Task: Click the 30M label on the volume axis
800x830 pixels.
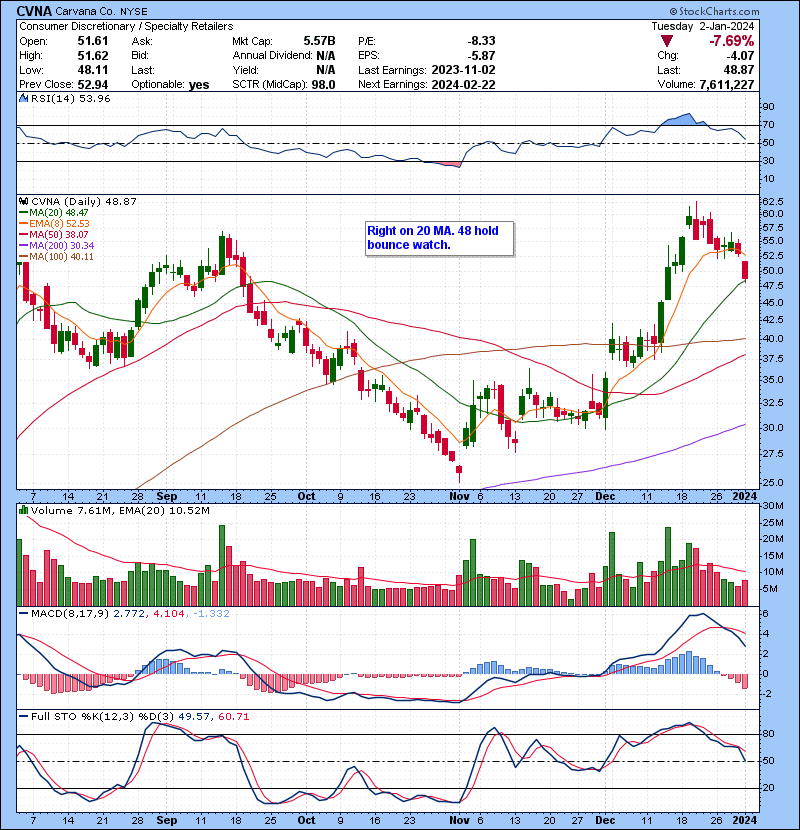Action: 773,506
